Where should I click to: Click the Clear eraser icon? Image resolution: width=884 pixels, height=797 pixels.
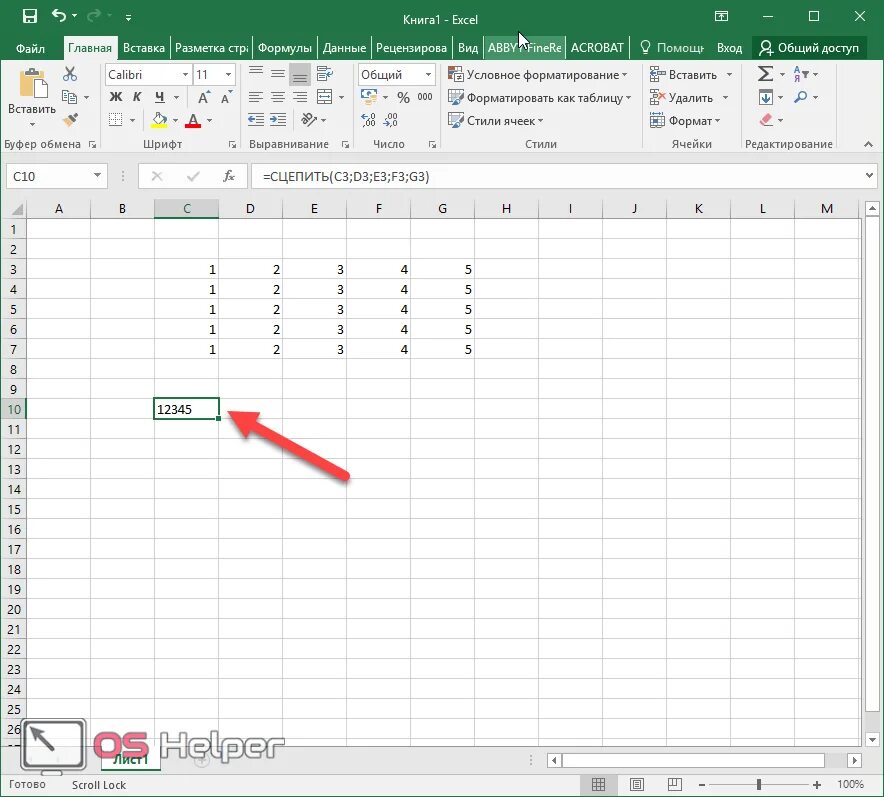tap(766, 120)
